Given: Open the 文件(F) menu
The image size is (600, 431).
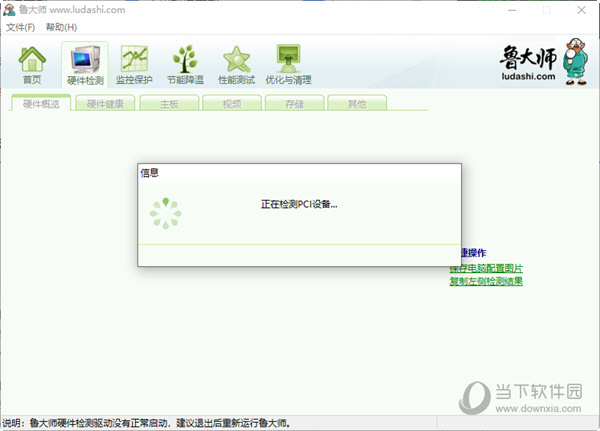Looking at the screenshot, I should point(20,27).
